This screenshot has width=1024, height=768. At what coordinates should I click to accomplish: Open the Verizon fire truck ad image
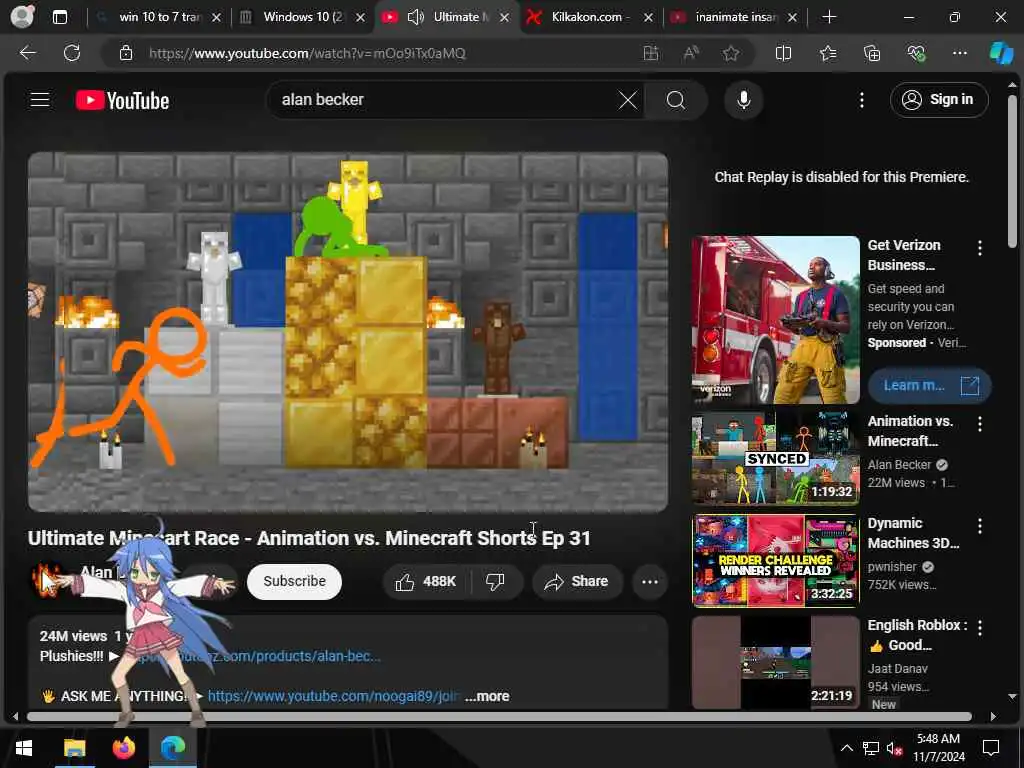(x=775, y=319)
